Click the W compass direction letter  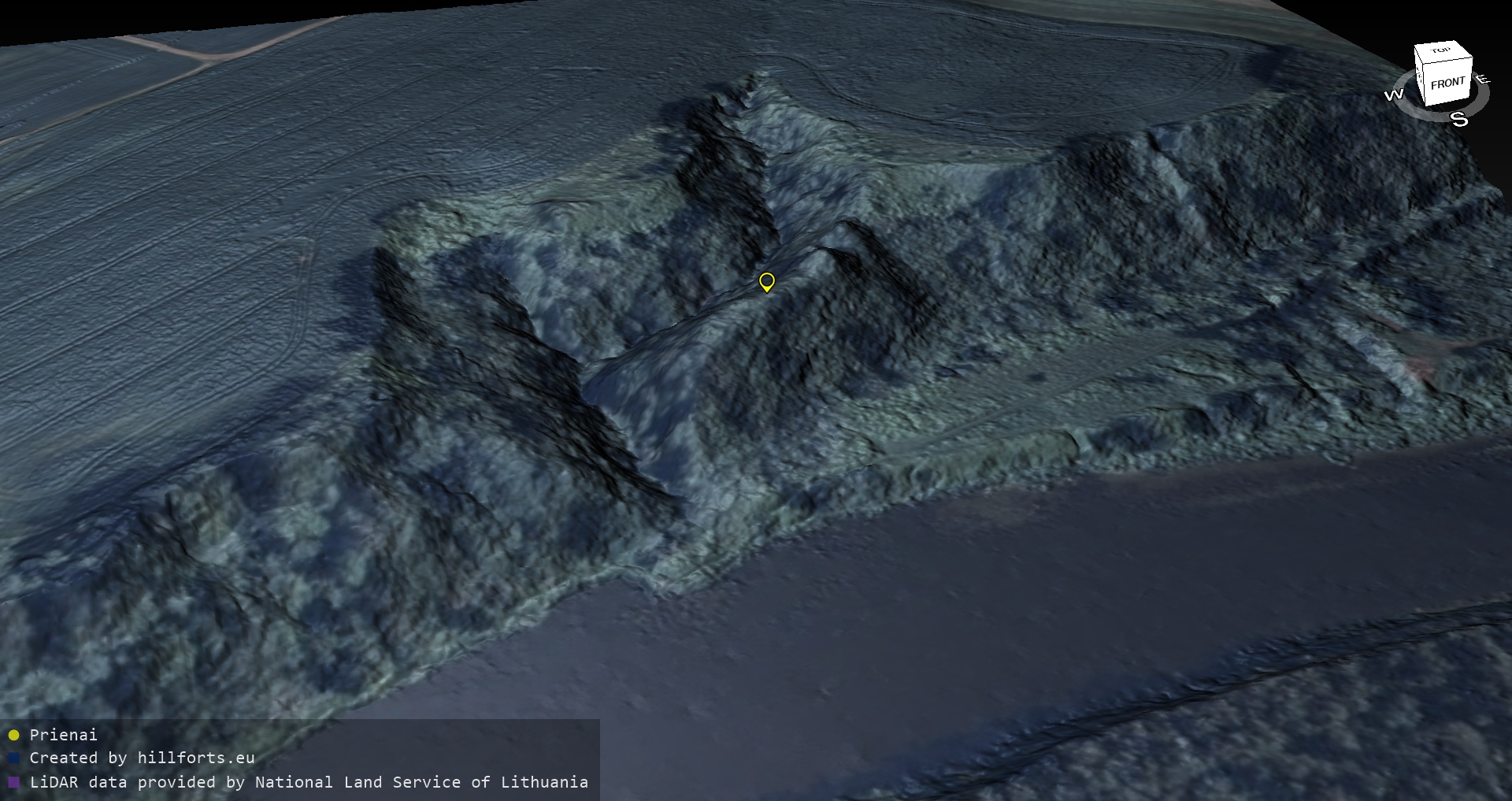pos(1393,95)
